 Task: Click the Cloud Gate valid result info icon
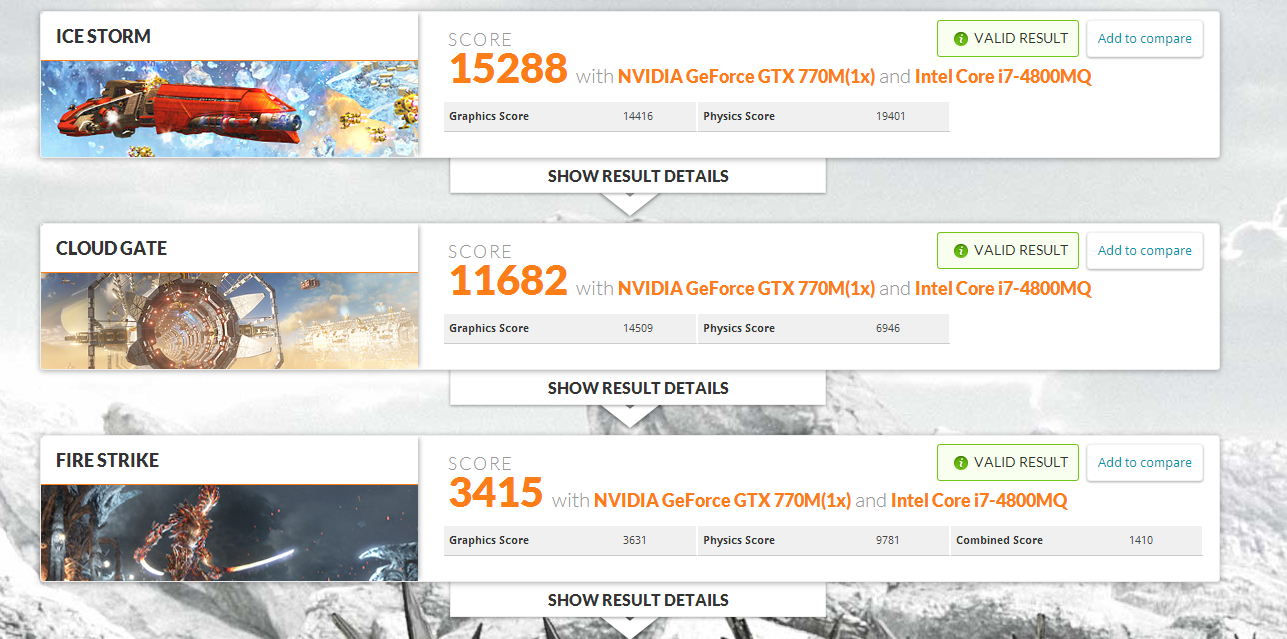[961, 251]
